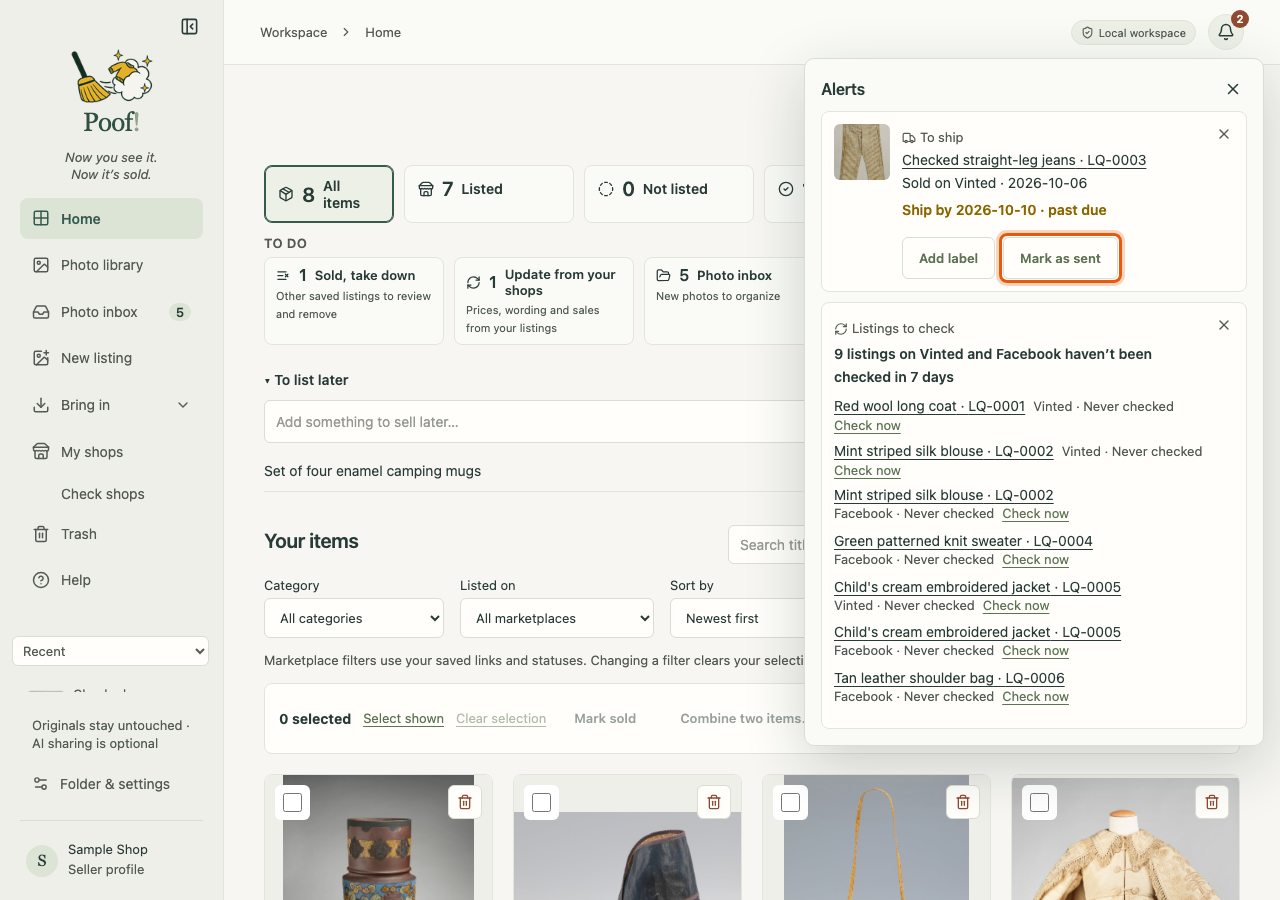
Task: Click the Add label button
Action: pyautogui.click(x=948, y=258)
